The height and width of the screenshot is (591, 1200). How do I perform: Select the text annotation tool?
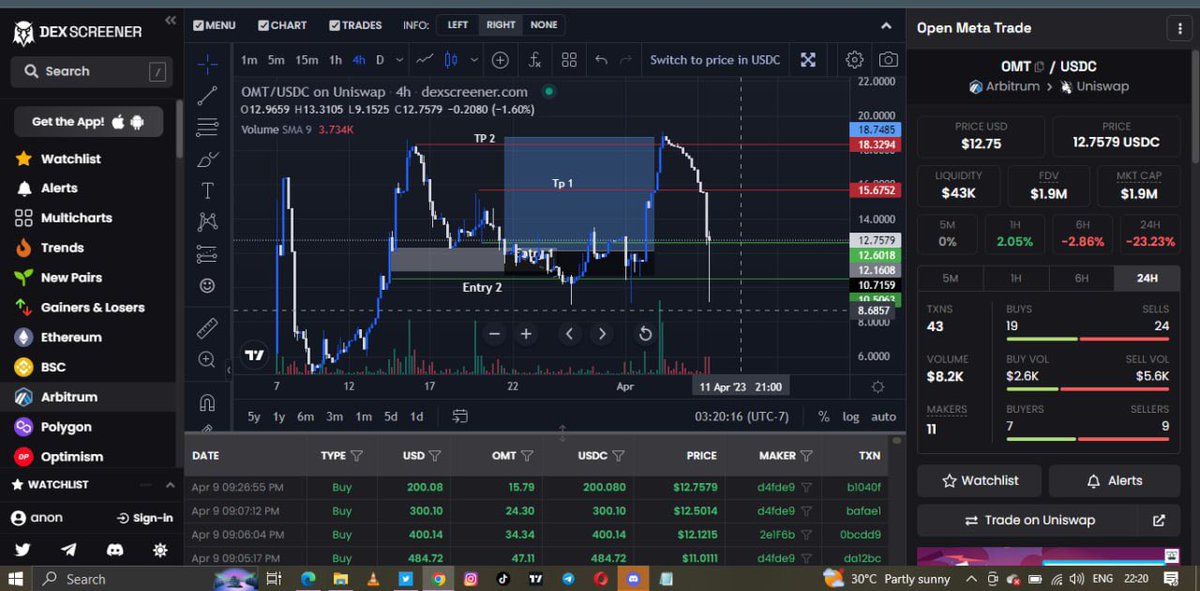[207, 190]
